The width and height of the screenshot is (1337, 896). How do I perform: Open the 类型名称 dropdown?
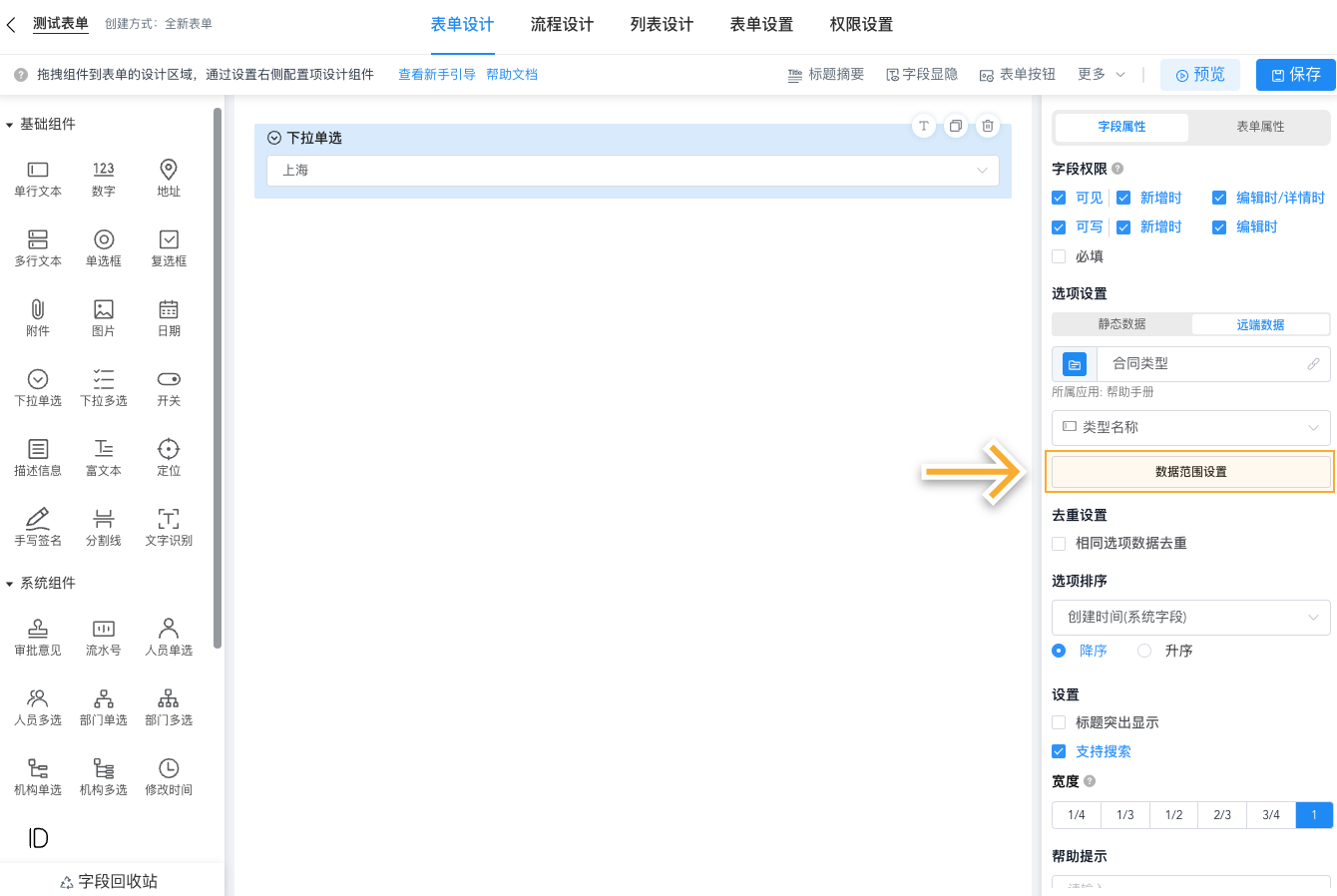click(x=1190, y=427)
